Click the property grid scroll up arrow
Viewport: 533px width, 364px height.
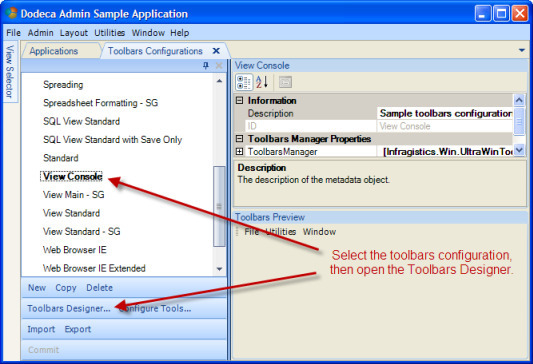point(519,100)
